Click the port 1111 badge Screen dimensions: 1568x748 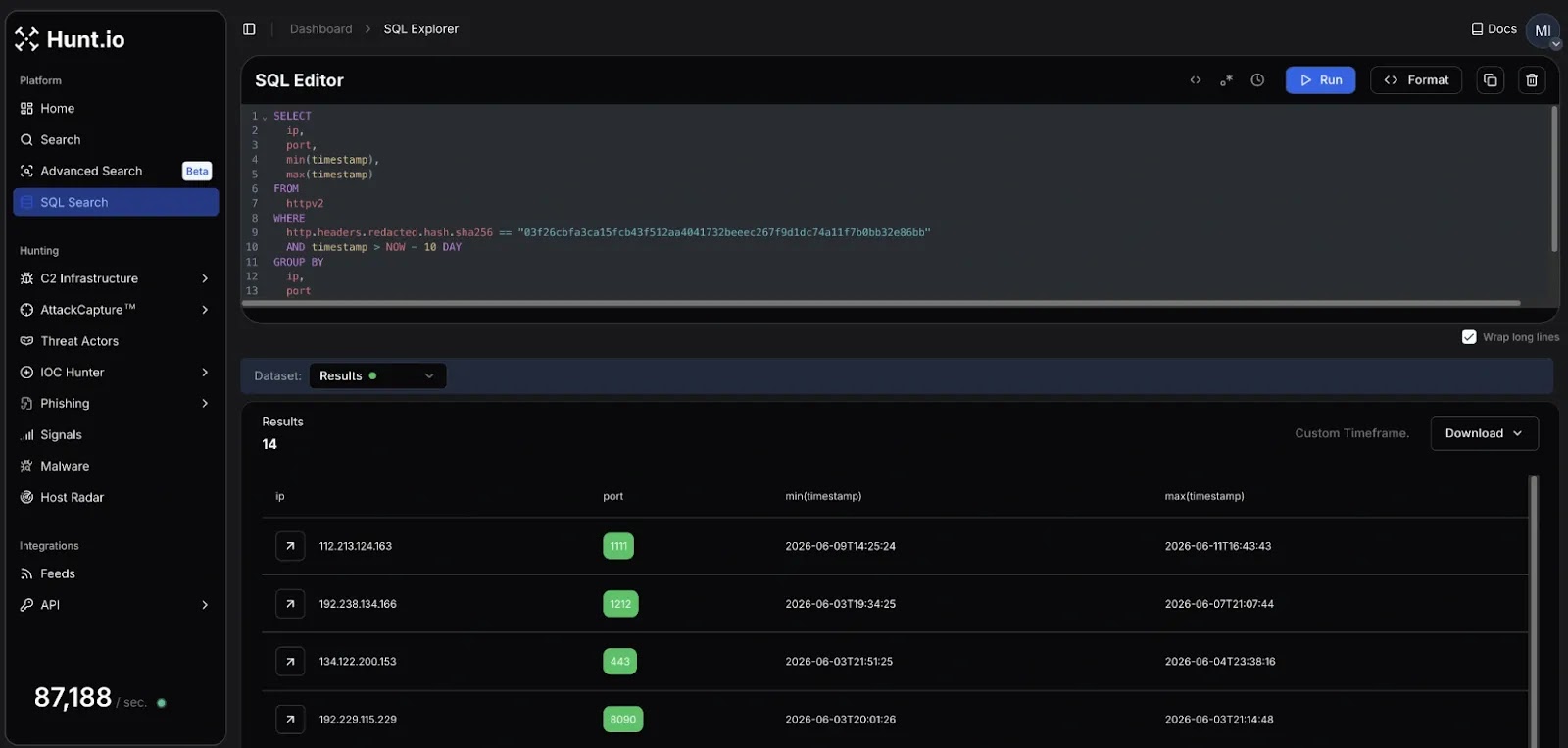tap(618, 546)
